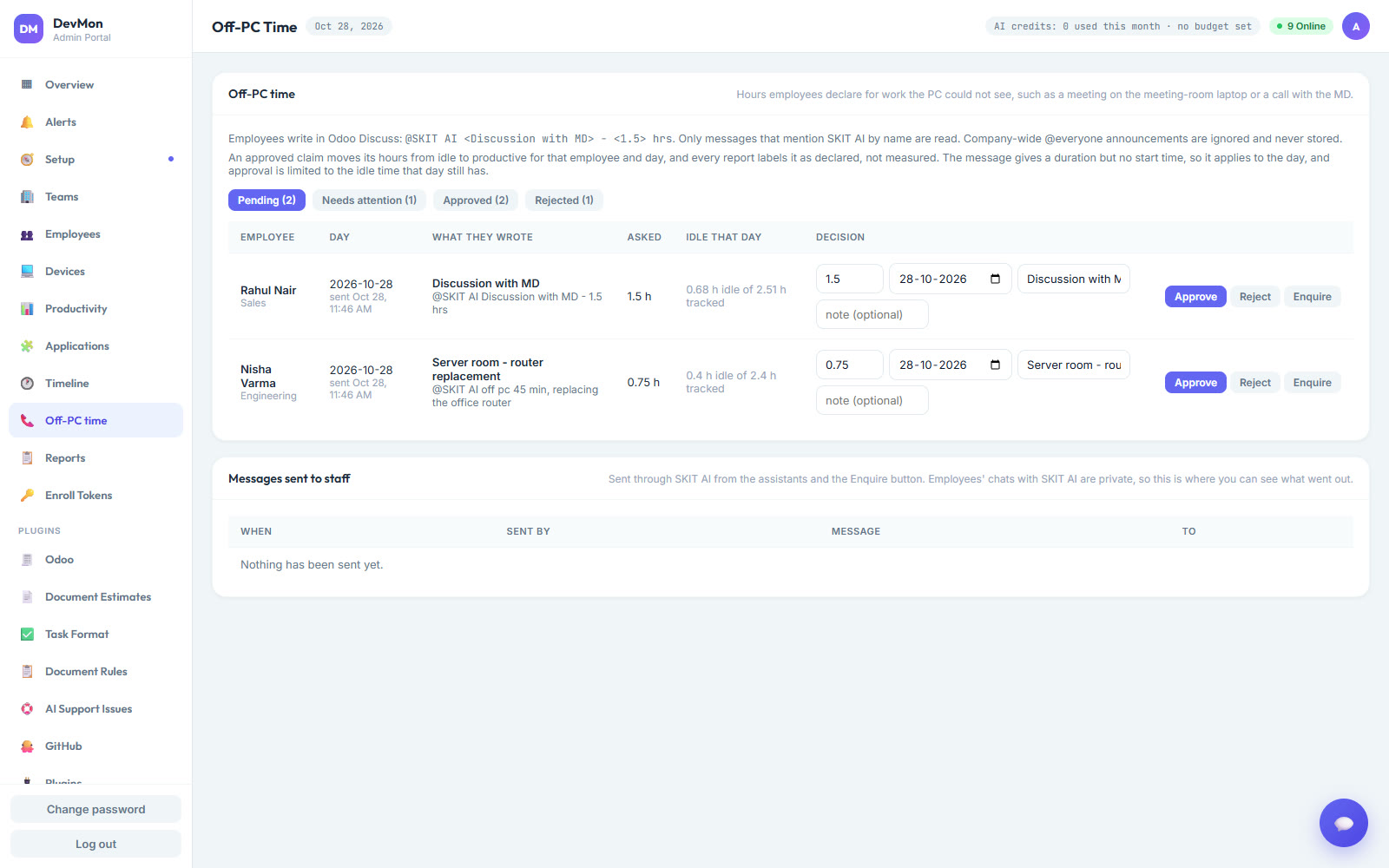Show the Needs attention (1) tab
Image resolution: width=1389 pixels, height=868 pixels.
[369, 201]
